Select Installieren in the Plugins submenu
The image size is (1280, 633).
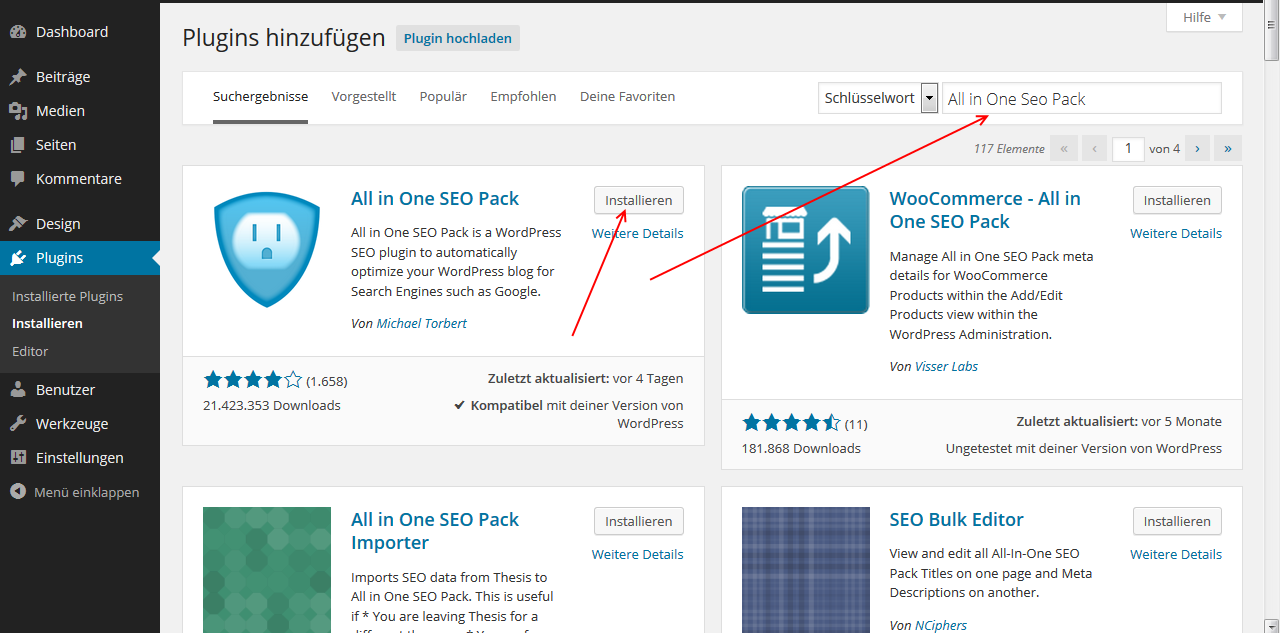[x=47, y=323]
